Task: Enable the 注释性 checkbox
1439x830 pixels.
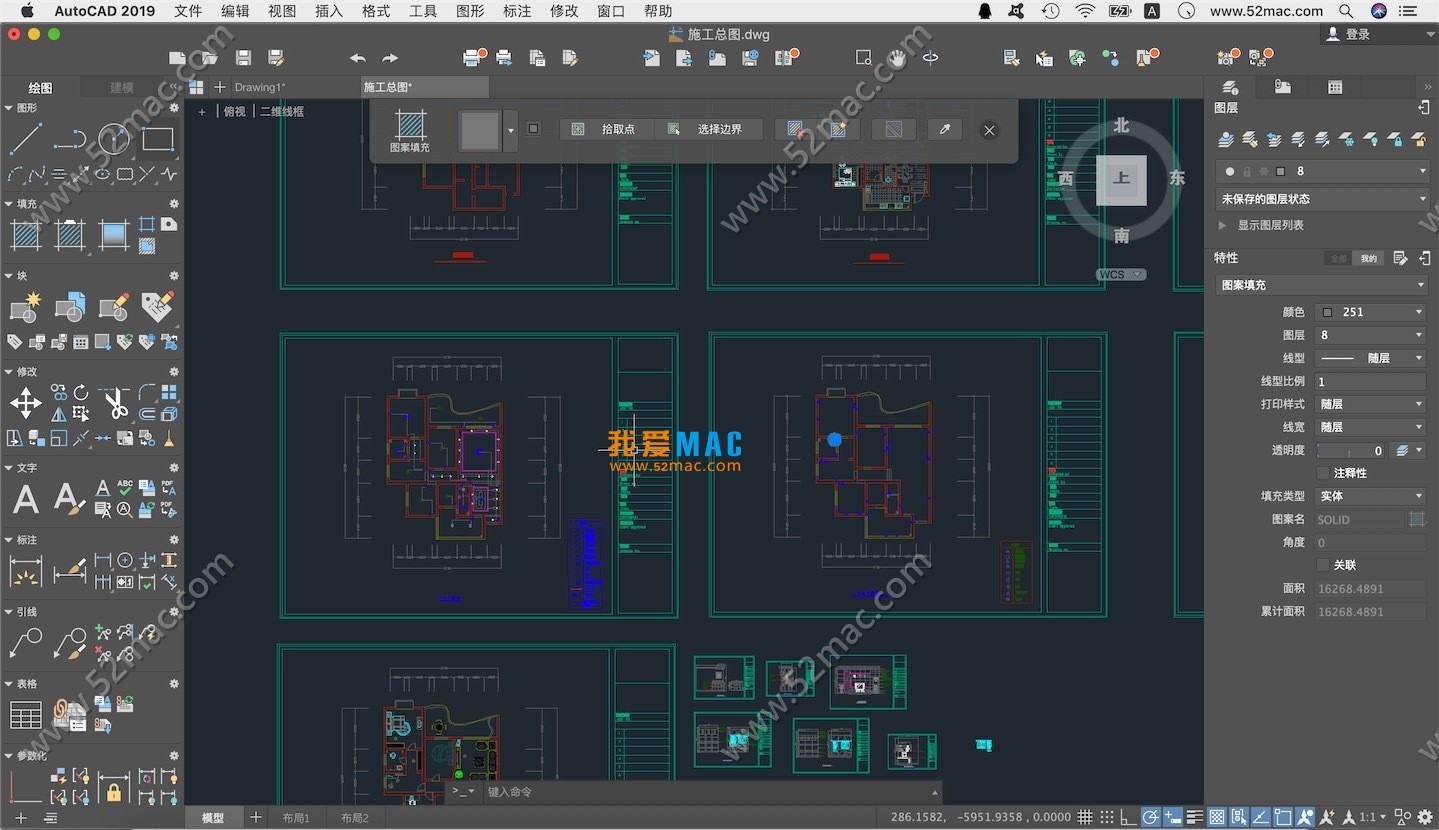Action: [1323, 473]
